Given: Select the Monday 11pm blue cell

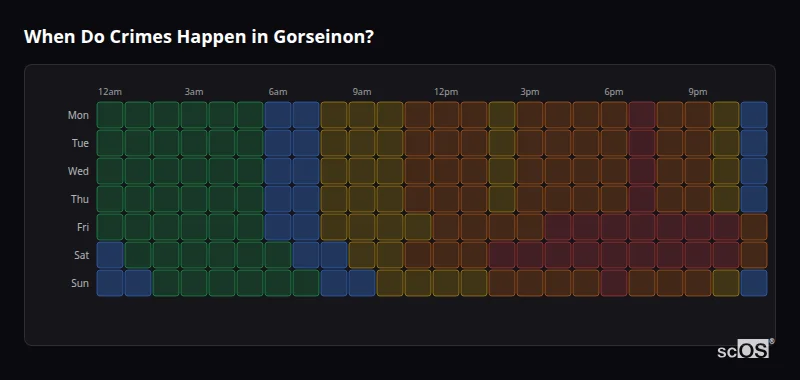Looking at the screenshot, I should pos(754,115).
